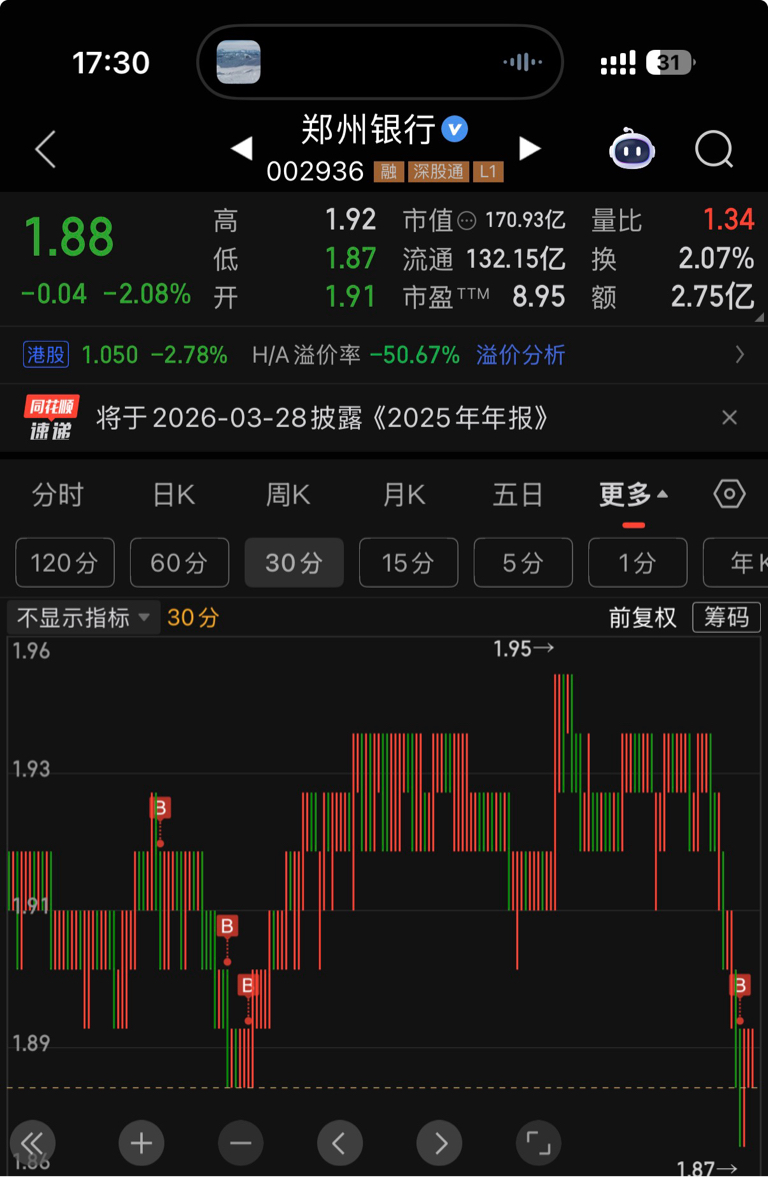Tap the H/A溢价率 value -50.67%
Screen dimensions: 768x1177
coord(414,354)
